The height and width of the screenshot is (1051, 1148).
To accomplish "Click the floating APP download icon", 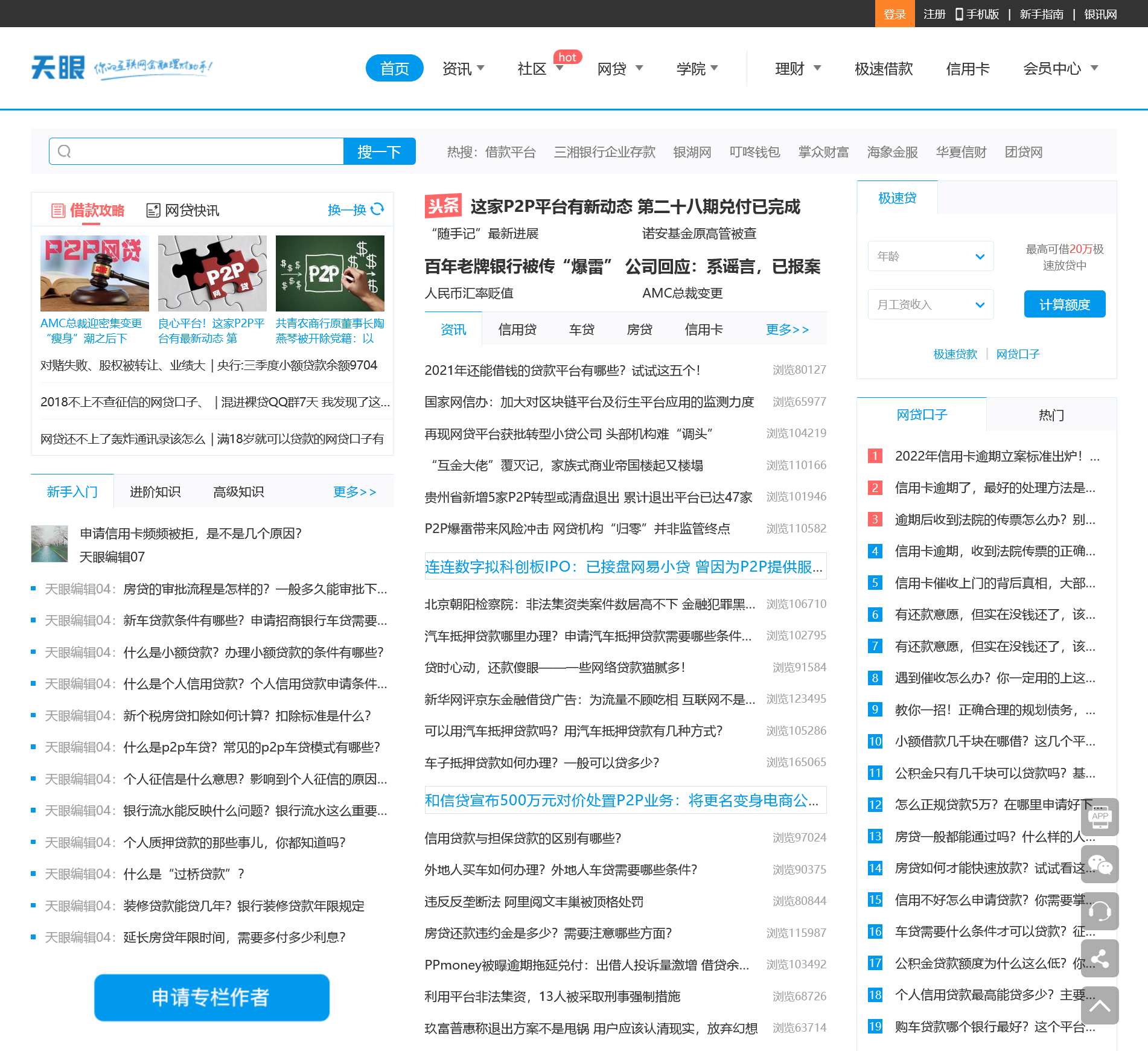I will [1100, 817].
